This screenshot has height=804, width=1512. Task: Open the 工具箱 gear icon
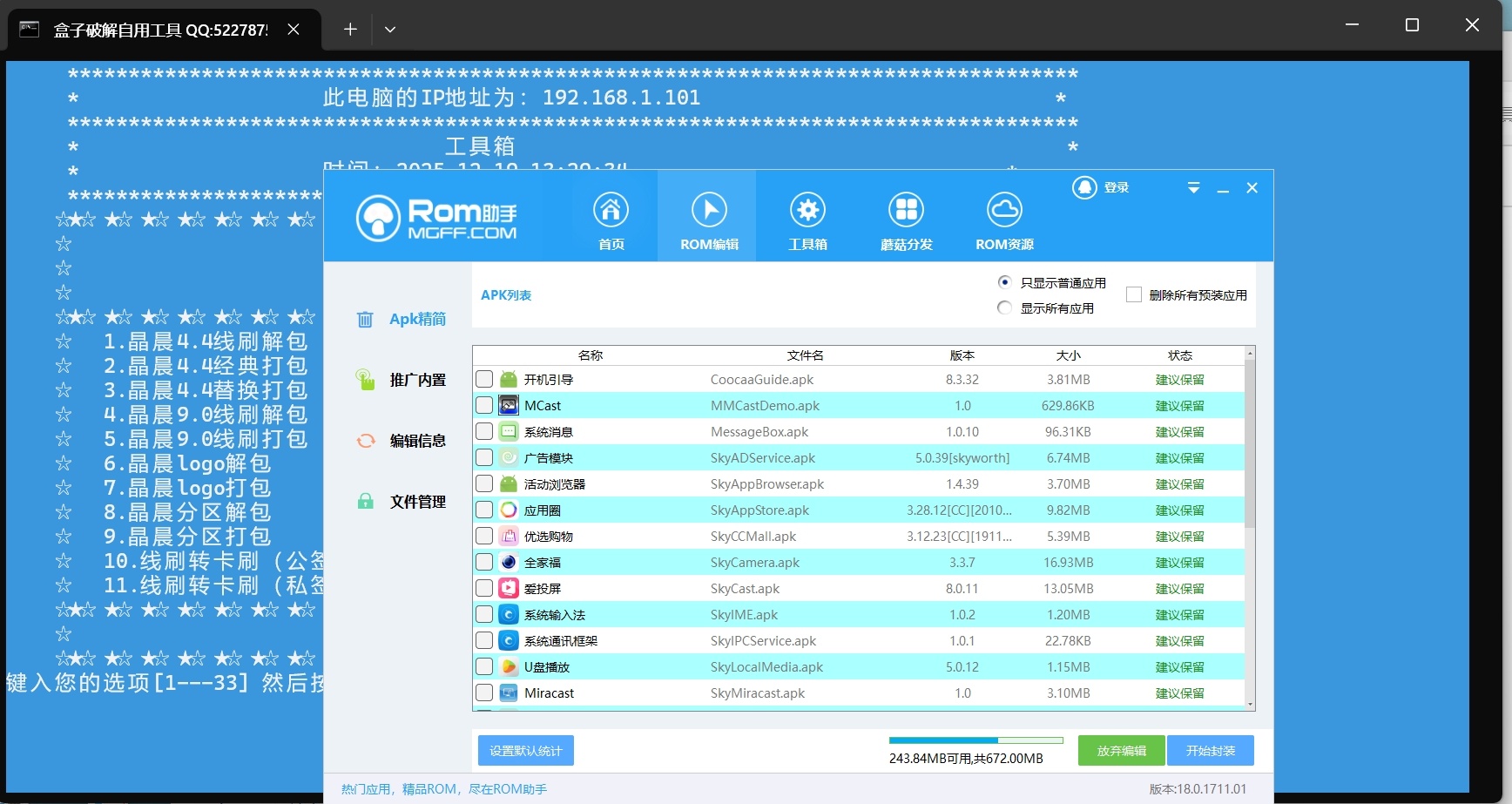(x=807, y=210)
